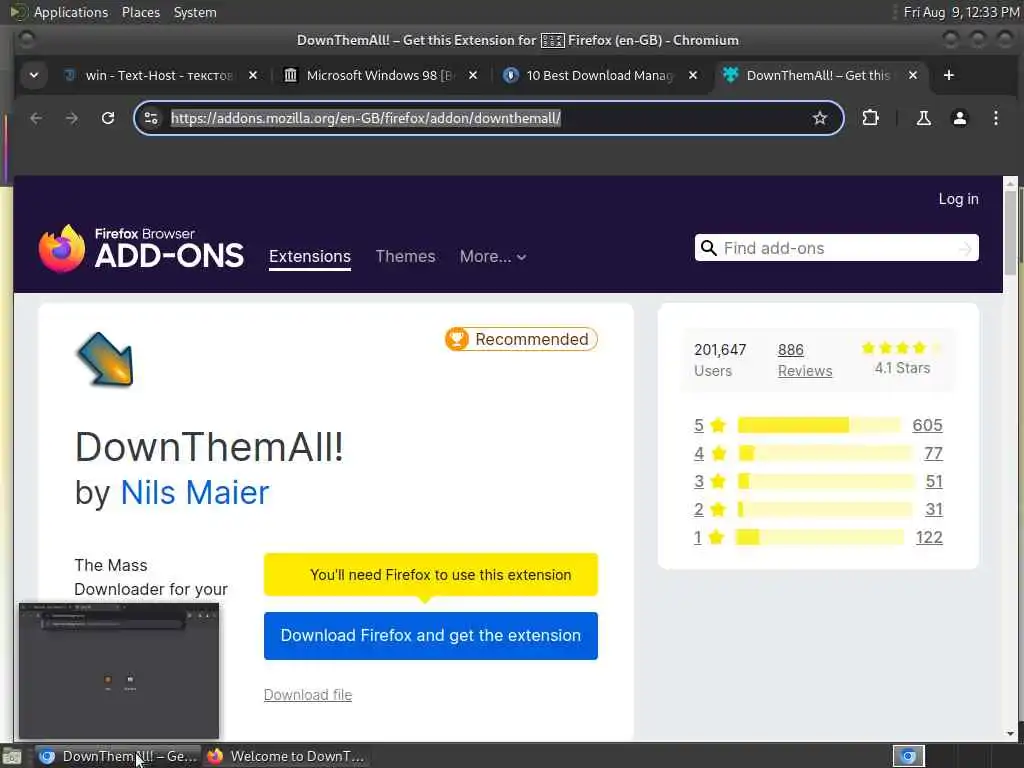The height and width of the screenshot is (768, 1024).
Task: Expand the More... menu
Action: (493, 257)
